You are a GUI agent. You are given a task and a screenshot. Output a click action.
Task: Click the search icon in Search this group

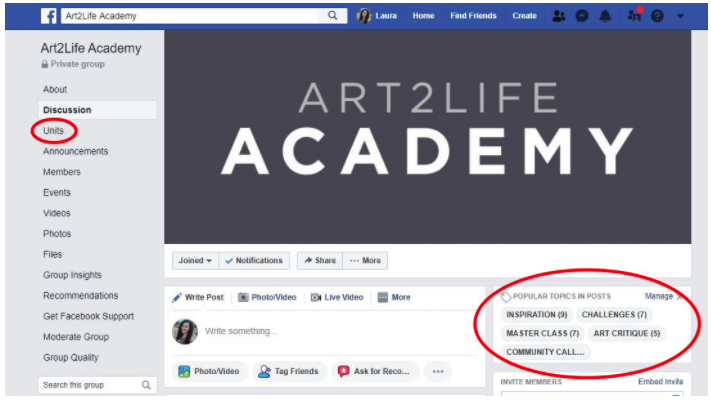point(146,385)
